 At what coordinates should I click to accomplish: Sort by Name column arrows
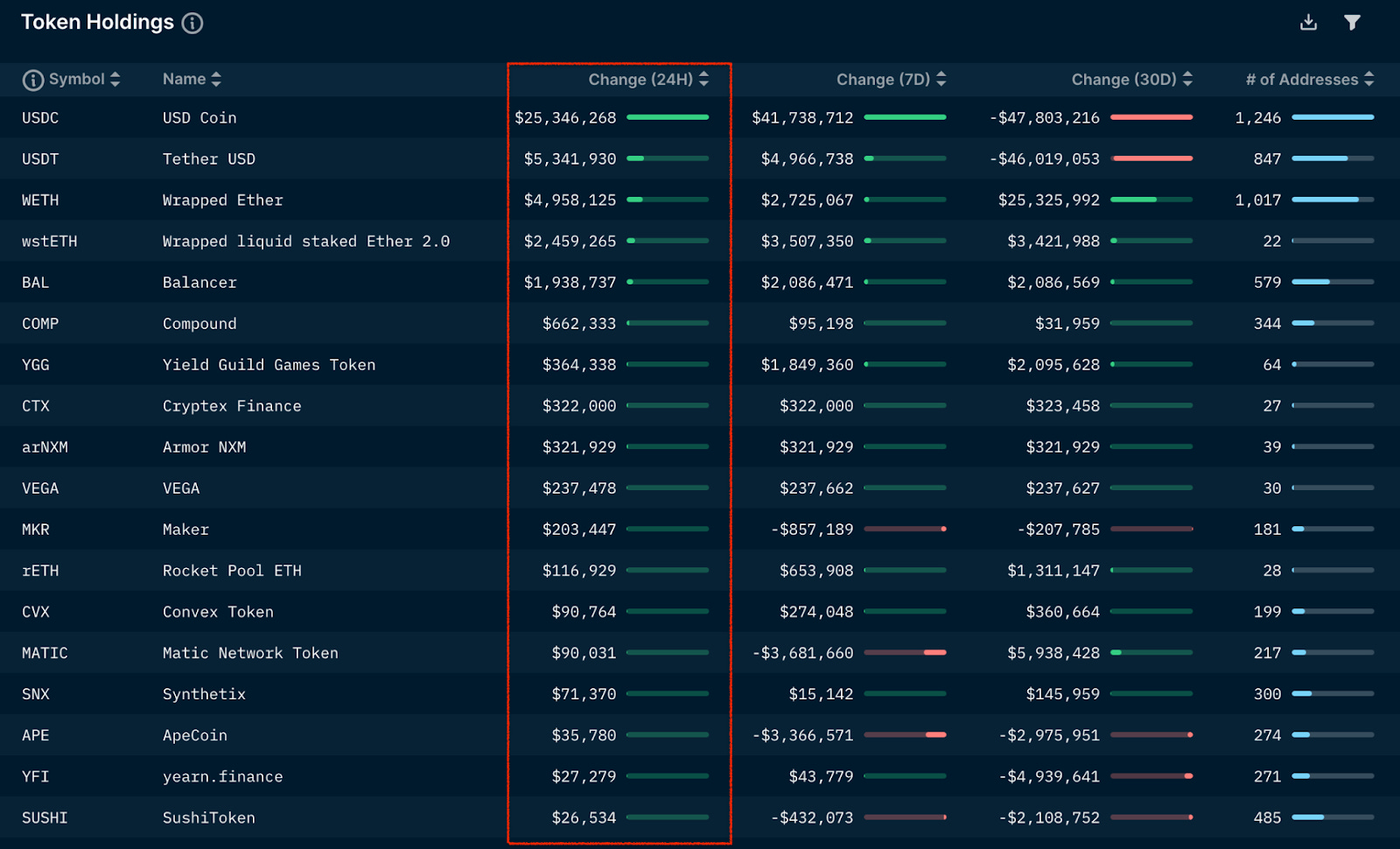click(x=216, y=79)
